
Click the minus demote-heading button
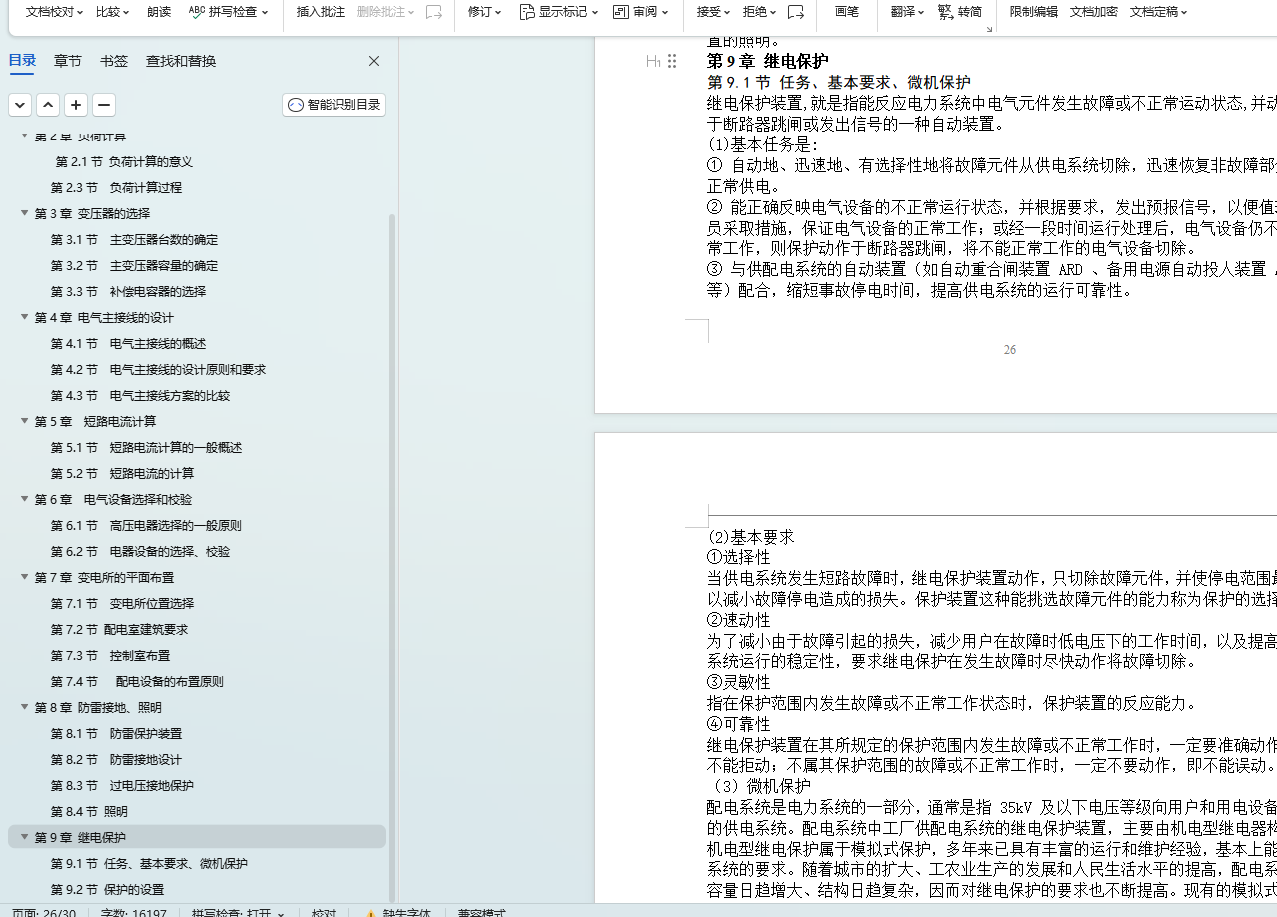104,105
